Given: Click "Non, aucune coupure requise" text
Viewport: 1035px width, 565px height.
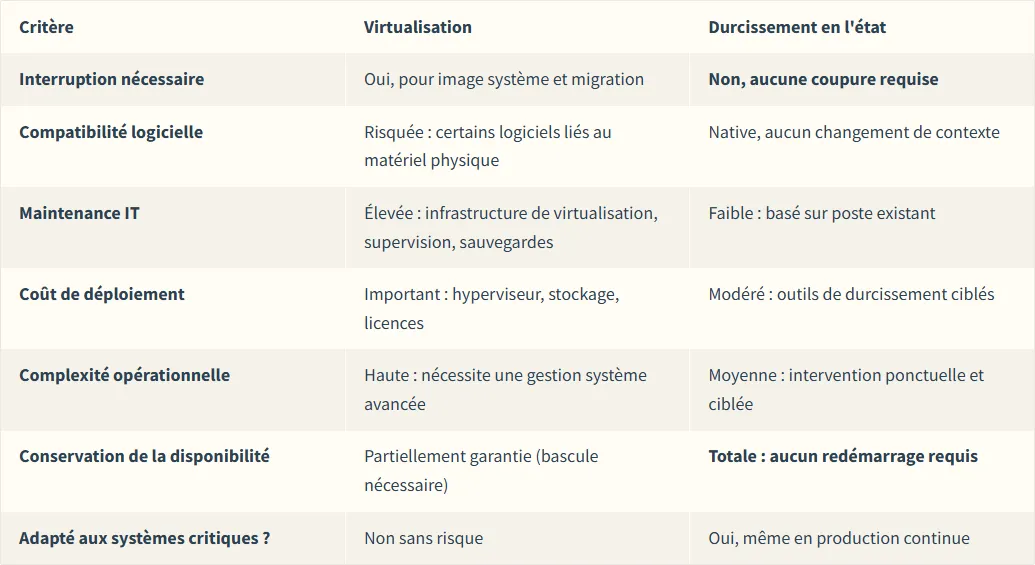Looking at the screenshot, I should (823, 79).
